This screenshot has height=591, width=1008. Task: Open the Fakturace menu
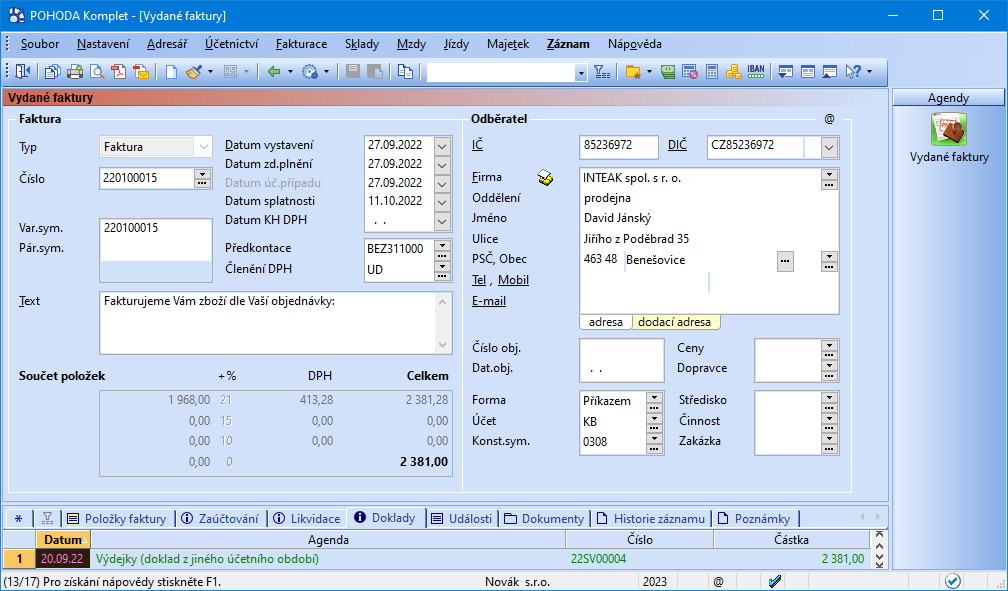pos(302,44)
